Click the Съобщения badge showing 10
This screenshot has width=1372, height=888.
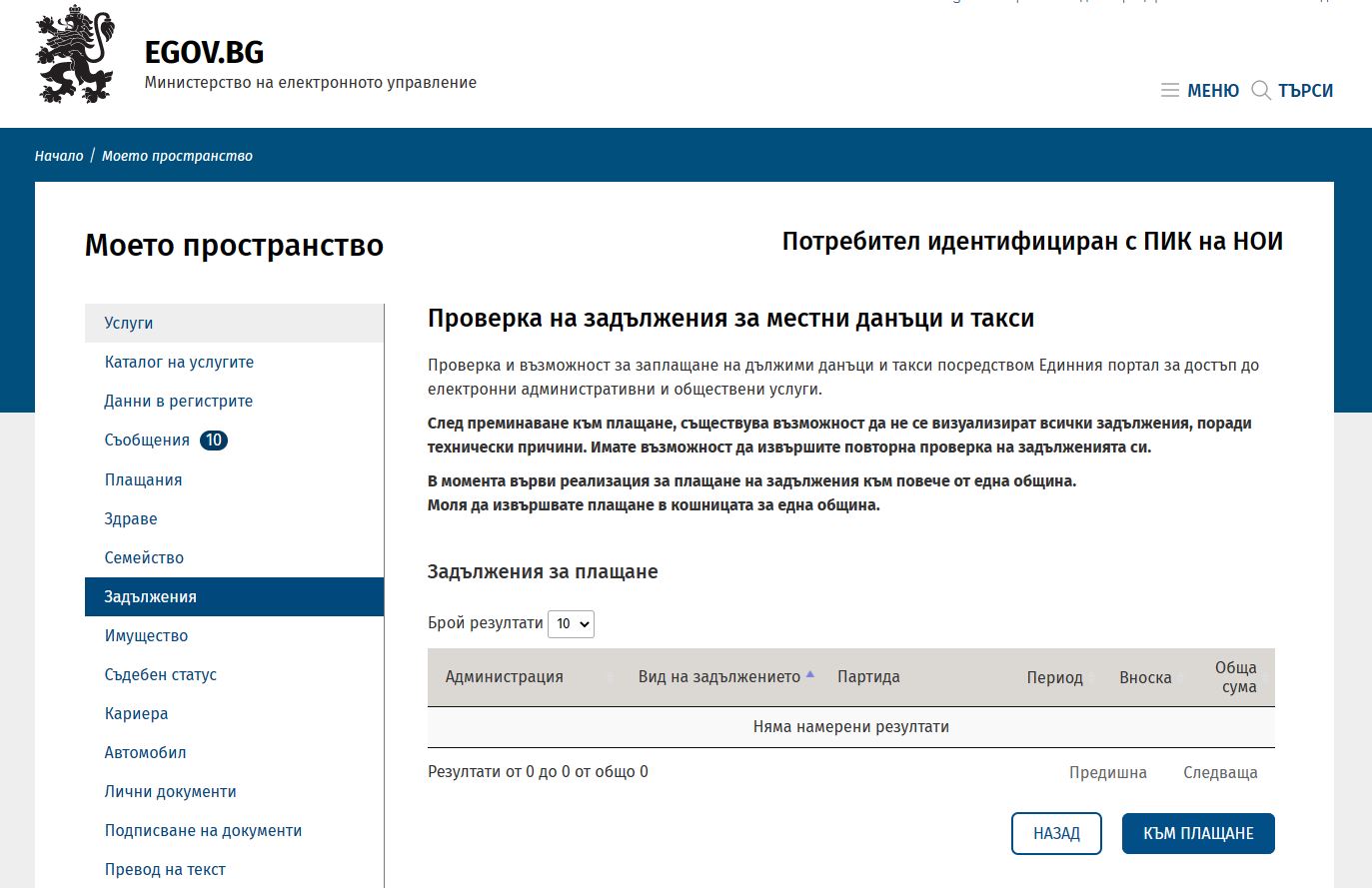coord(214,441)
